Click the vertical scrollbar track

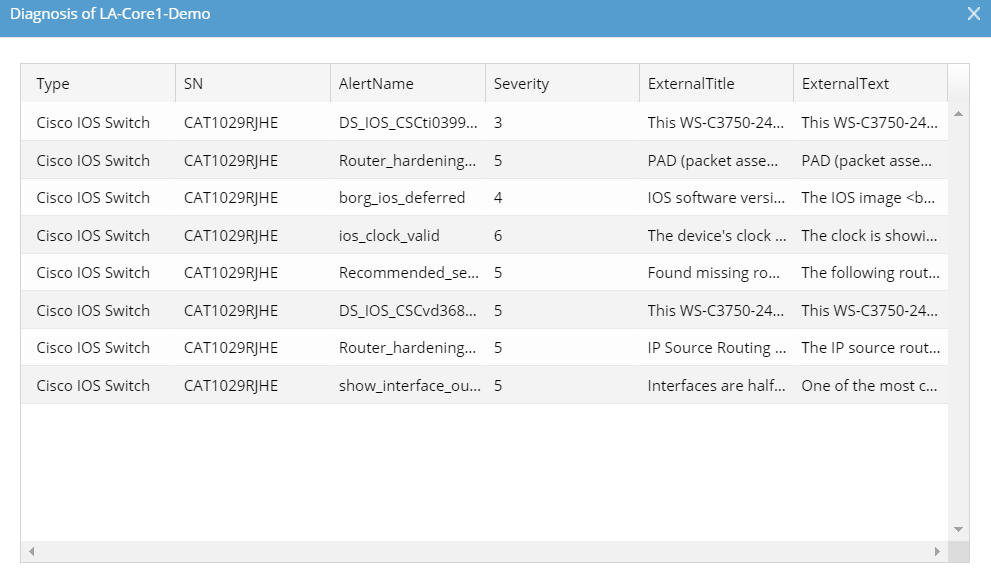pyautogui.click(x=958, y=320)
